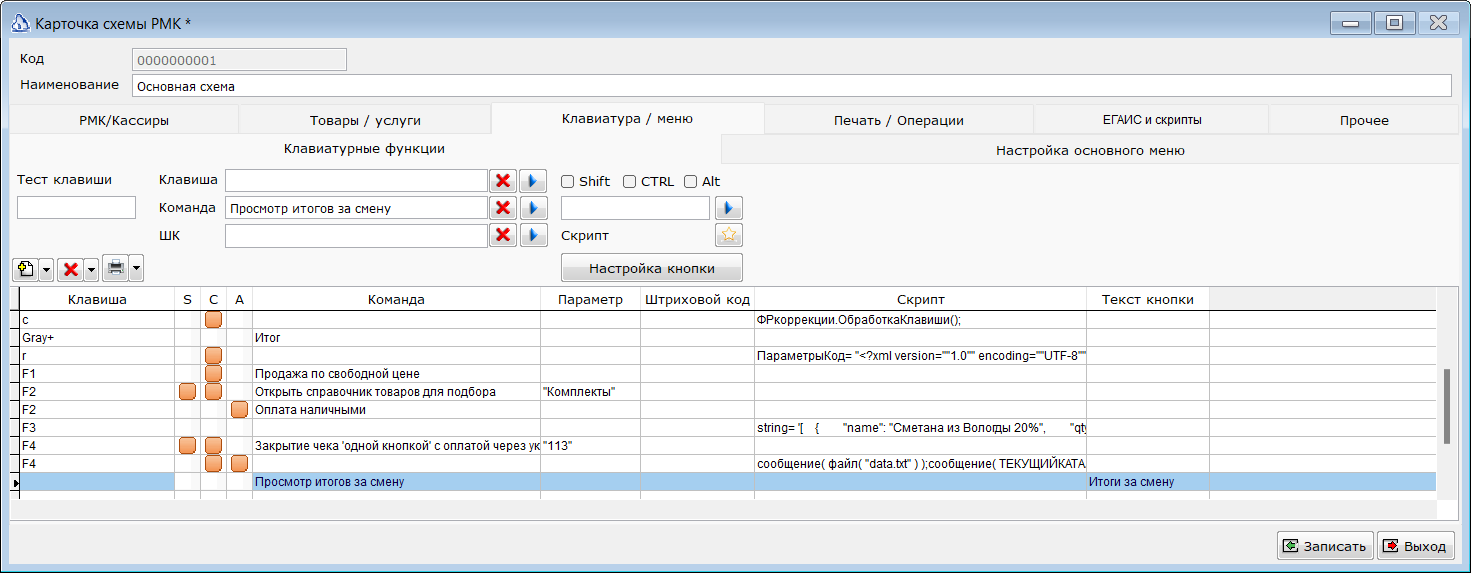The image size is (1471, 573).
Task: Click the сообщение( файл( "data.txt" script cell
Action: 920,464
